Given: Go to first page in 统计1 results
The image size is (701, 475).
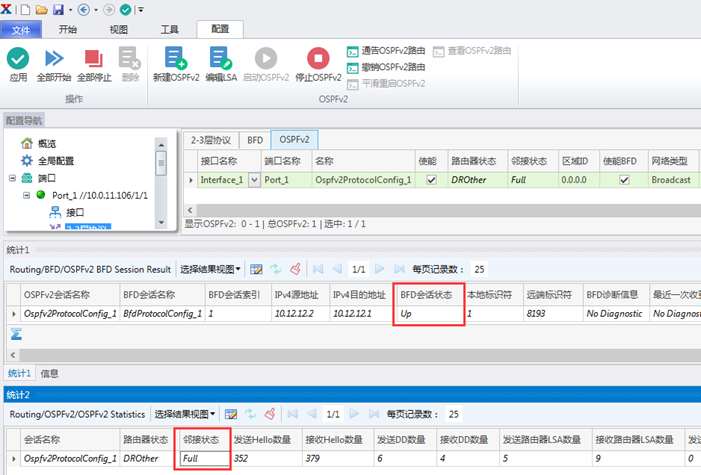Looking at the screenshot, I should pos(318,269).
